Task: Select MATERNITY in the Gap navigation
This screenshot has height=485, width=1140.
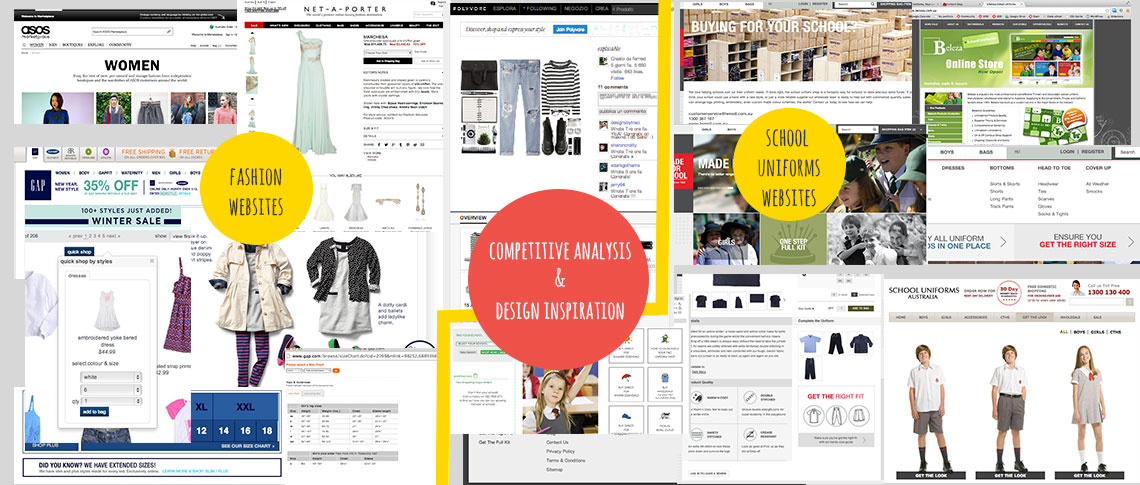Action: (132, 173)
